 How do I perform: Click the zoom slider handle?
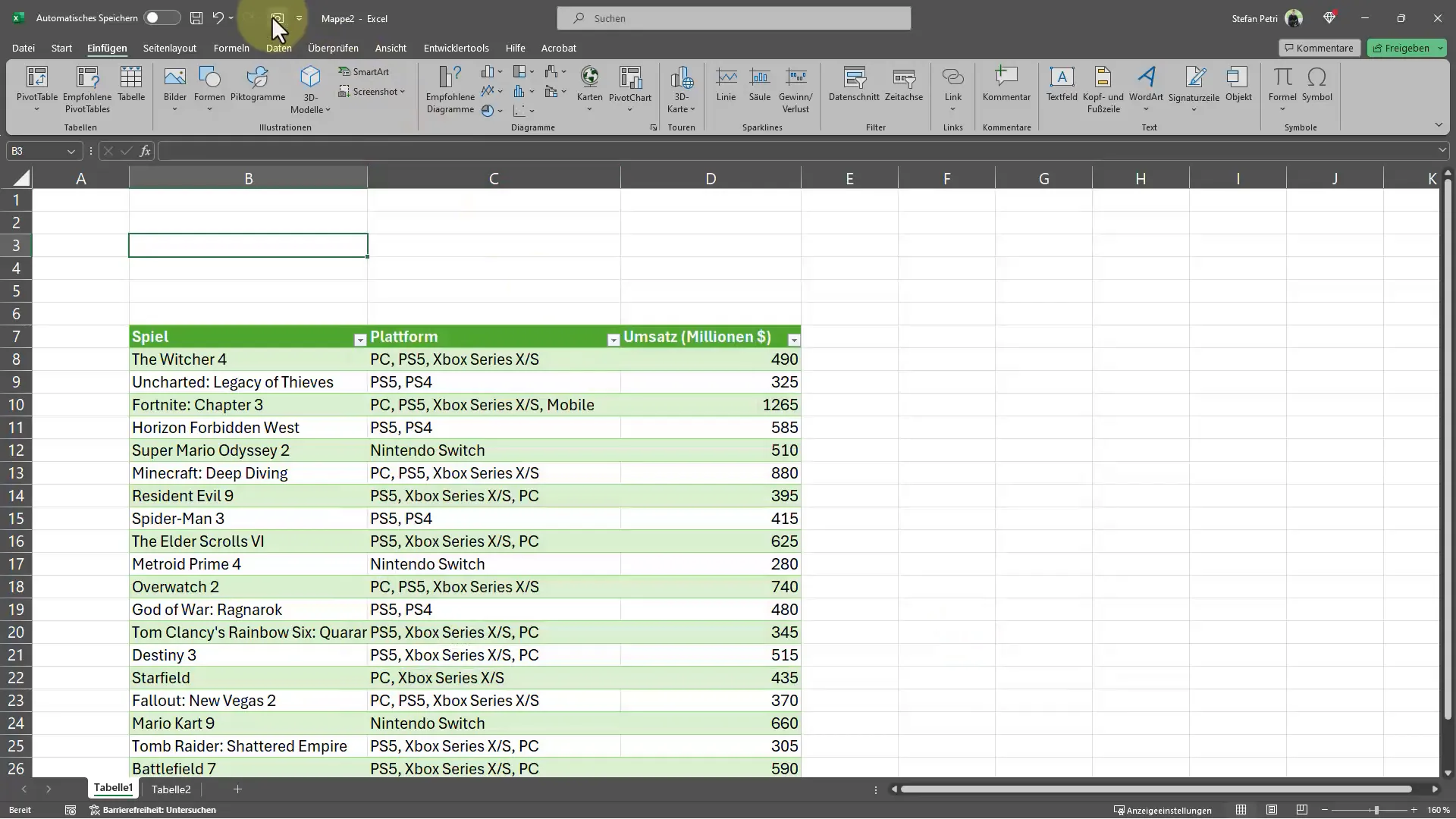pos(1376,810)
